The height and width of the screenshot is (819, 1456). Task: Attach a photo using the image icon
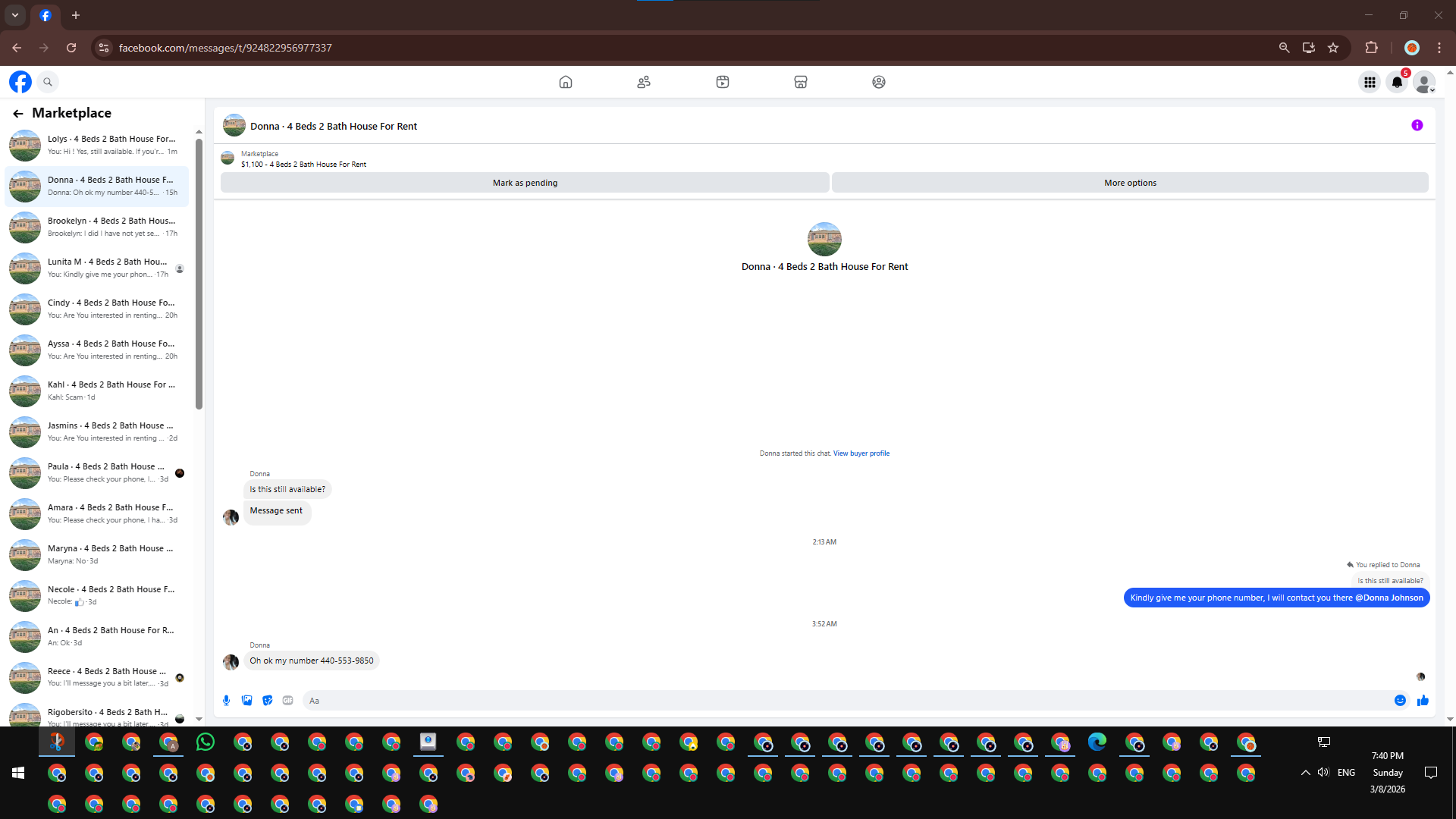[246, 701]
